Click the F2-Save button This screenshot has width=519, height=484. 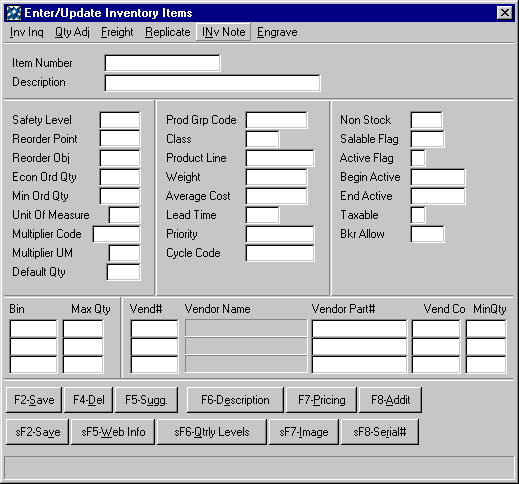(34, 400)
